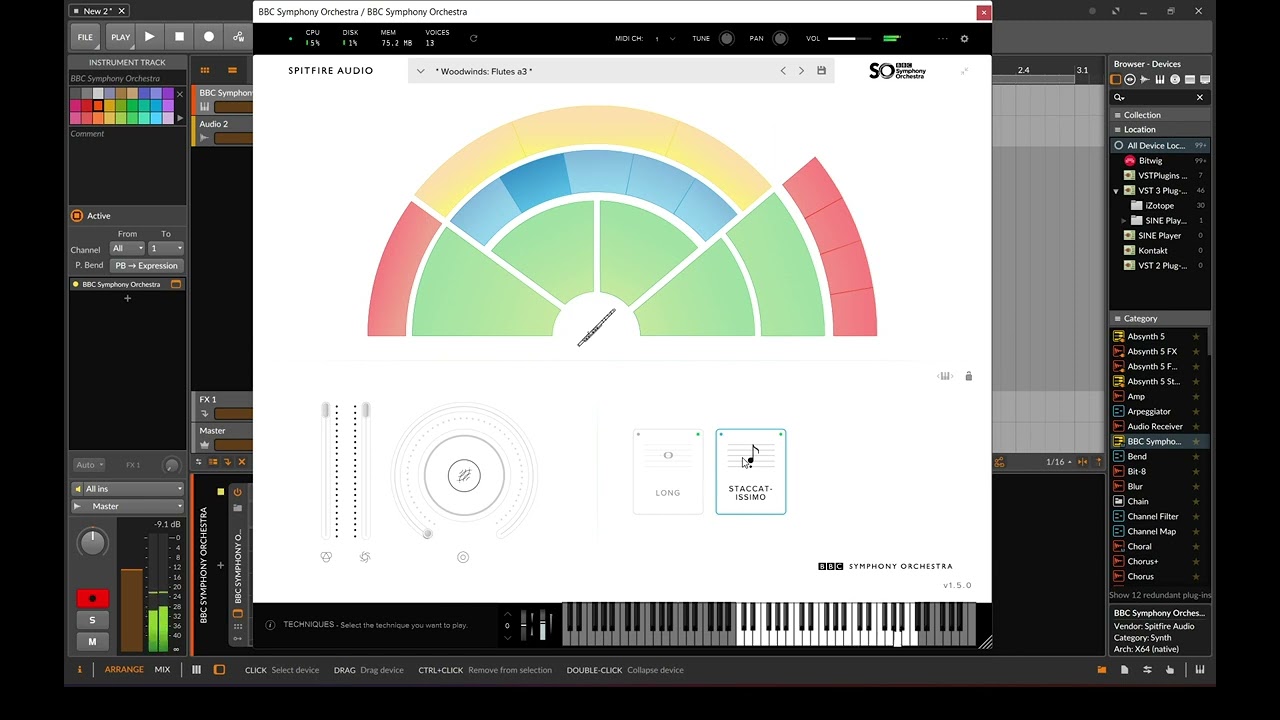Select BBC Symphony Orchestra device in chain list

pyautogui.click(x=127, y=284)
